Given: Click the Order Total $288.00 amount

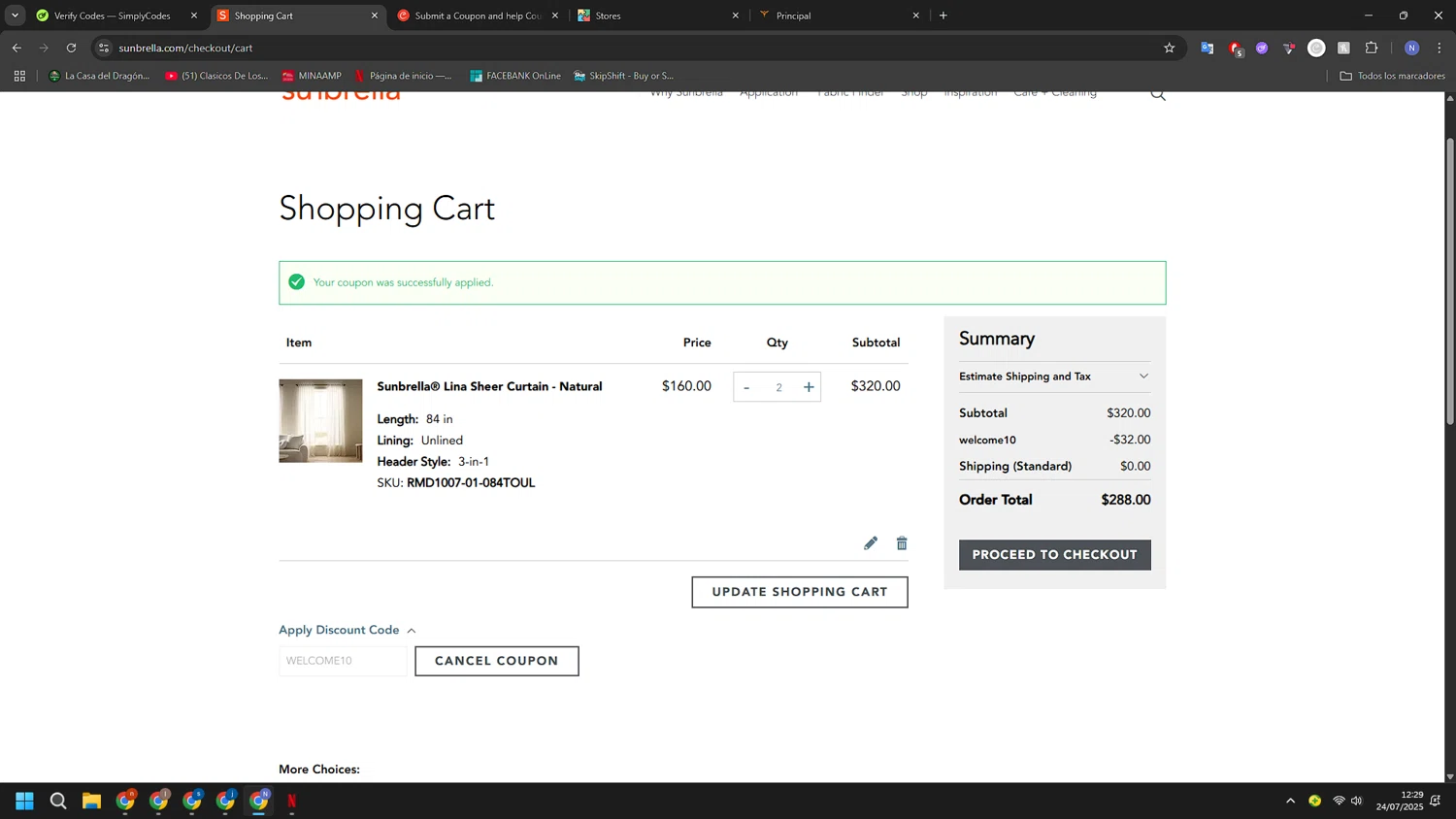Looking at the screenshot, I should tap(1125, 500).
